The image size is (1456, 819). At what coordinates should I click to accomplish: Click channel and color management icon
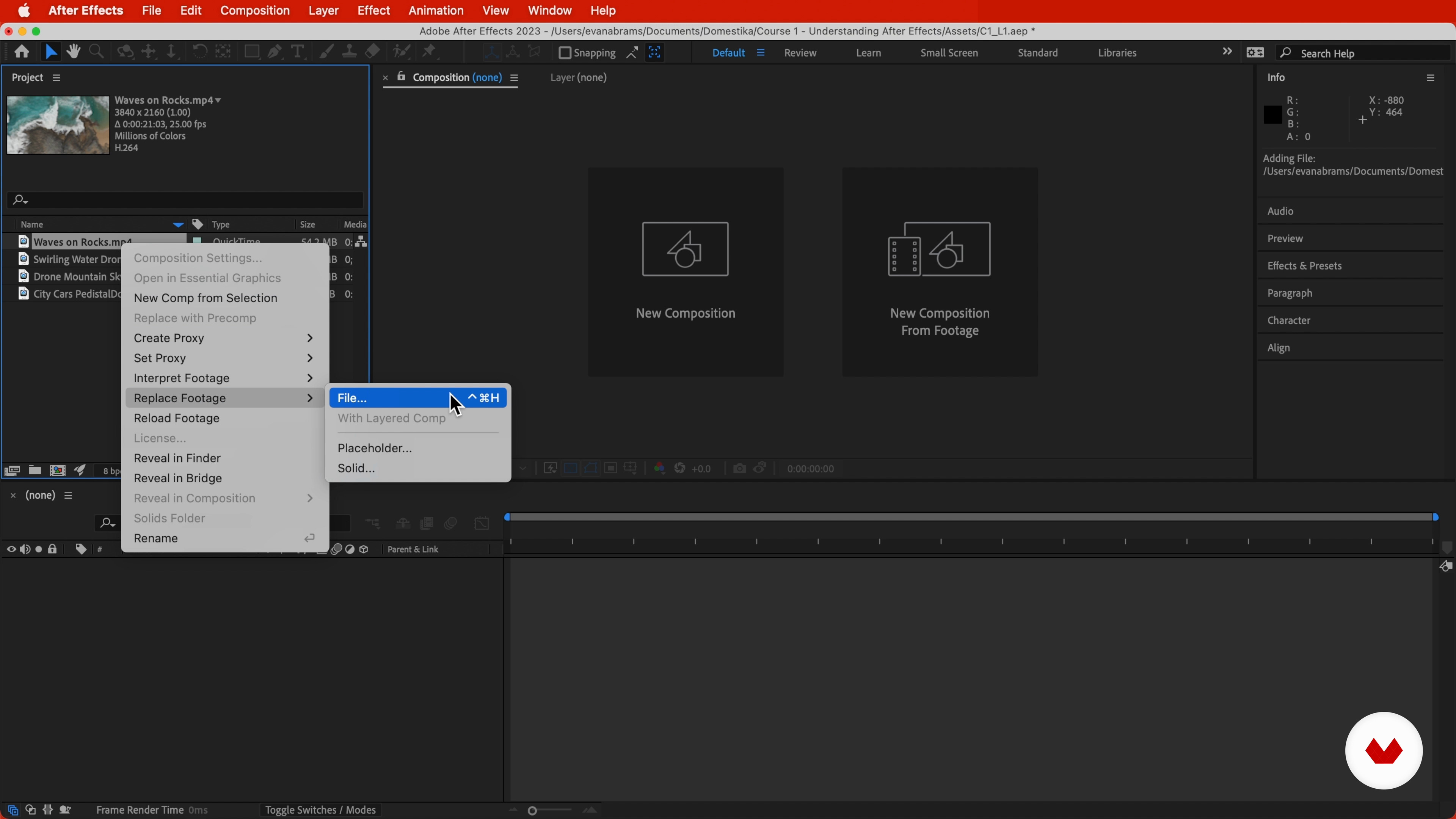659,469
